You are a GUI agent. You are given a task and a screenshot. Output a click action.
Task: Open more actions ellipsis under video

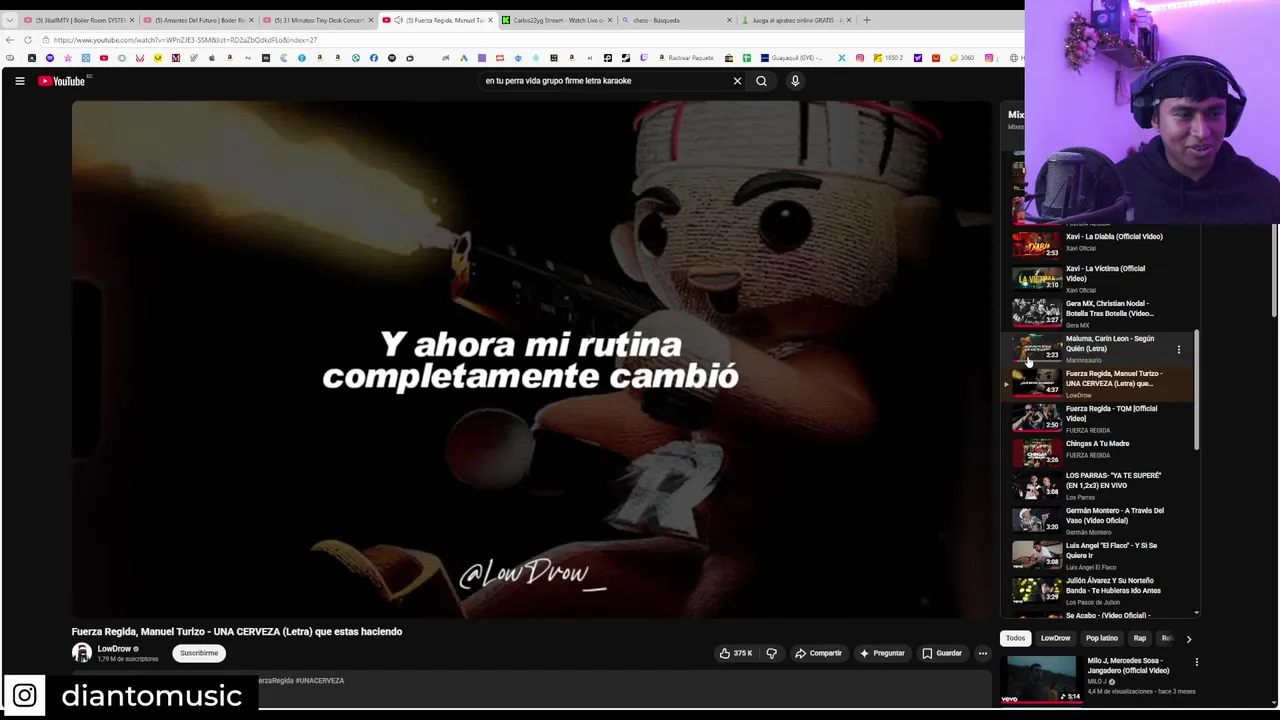point(983,653)
